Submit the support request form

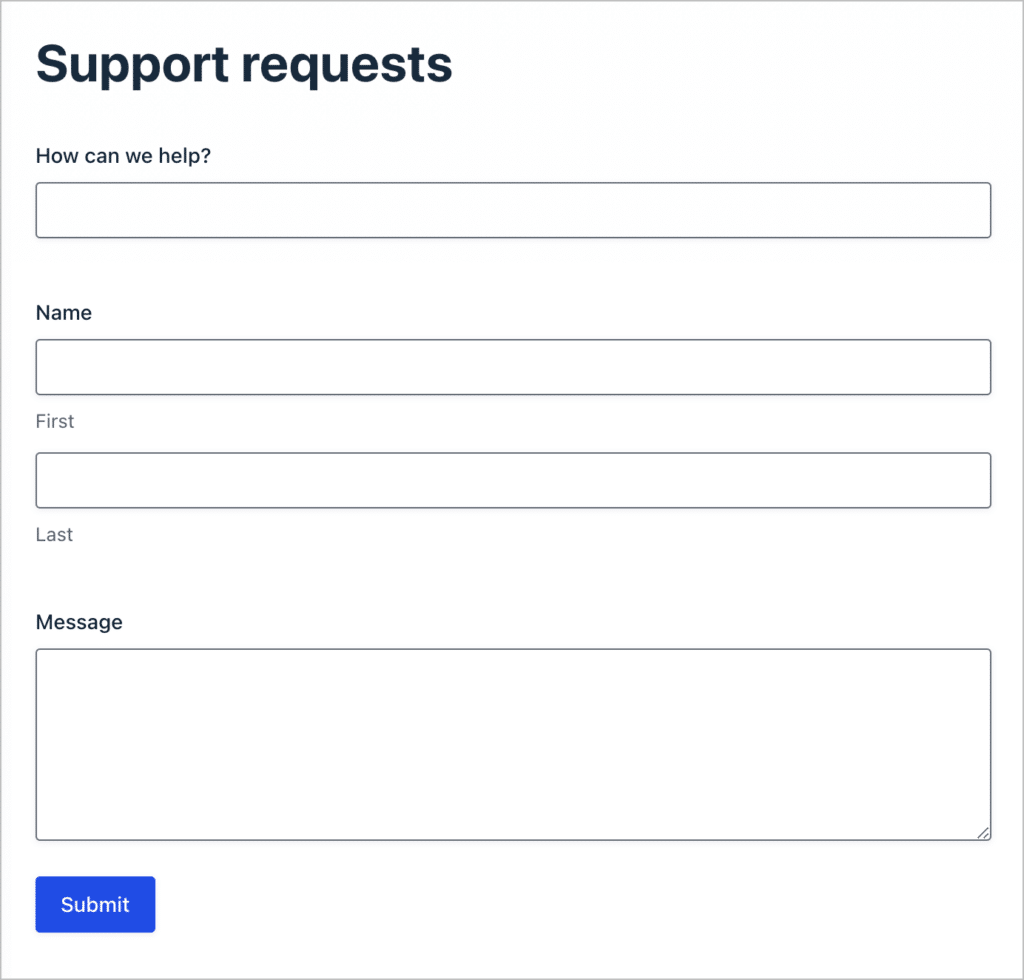[95, 904]
